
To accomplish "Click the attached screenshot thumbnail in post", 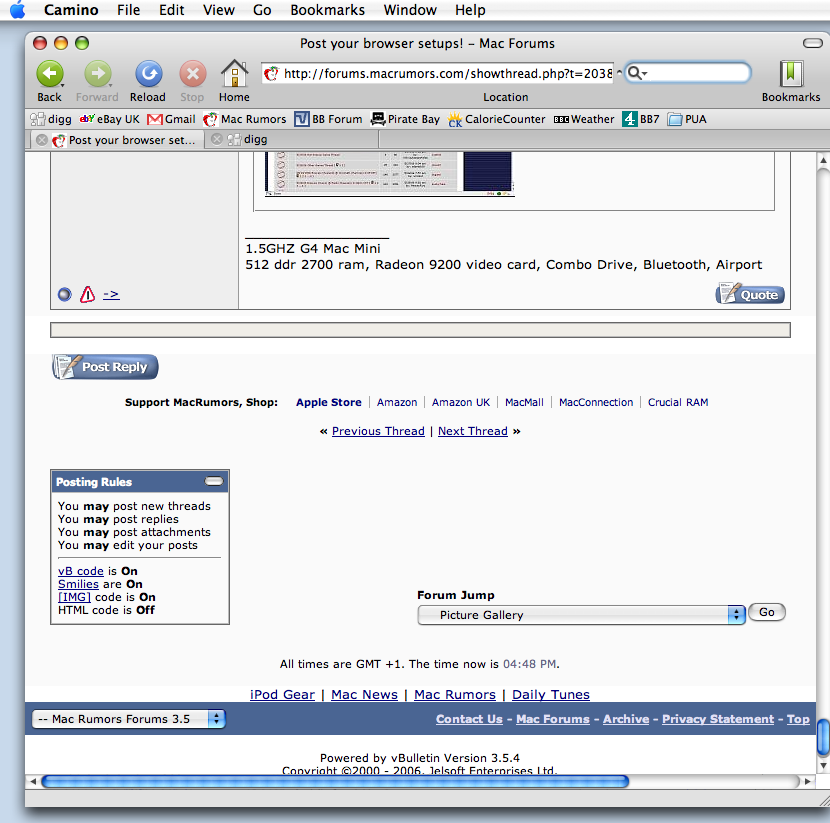I will [389, 174].
